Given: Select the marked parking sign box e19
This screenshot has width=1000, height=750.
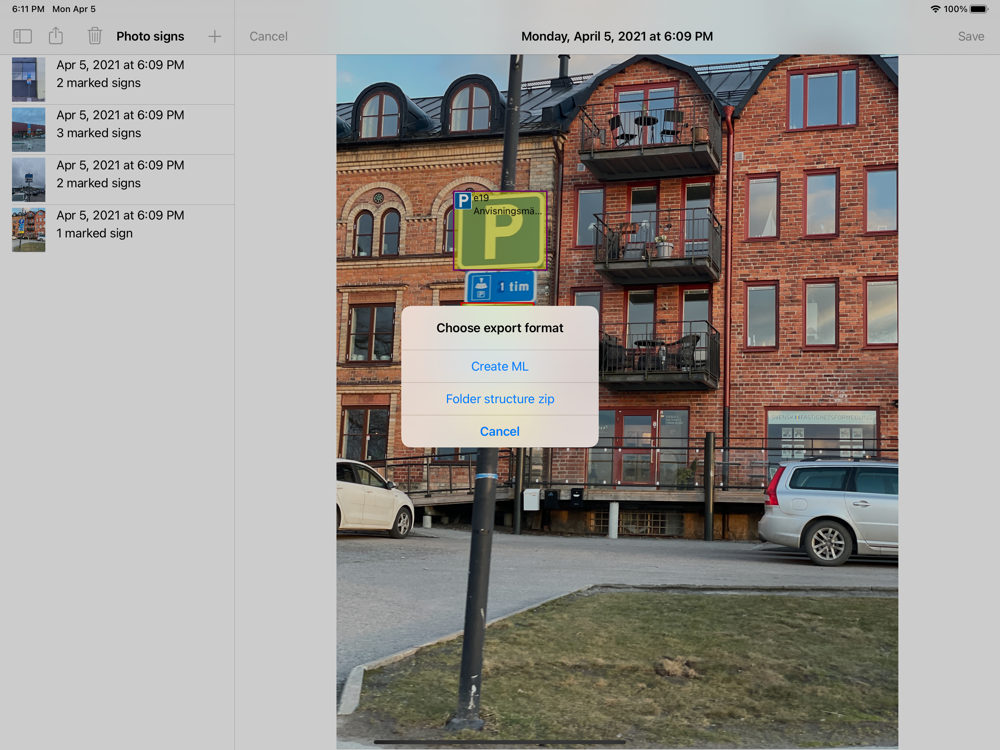Looking at the screenshot, I should 500,231.
